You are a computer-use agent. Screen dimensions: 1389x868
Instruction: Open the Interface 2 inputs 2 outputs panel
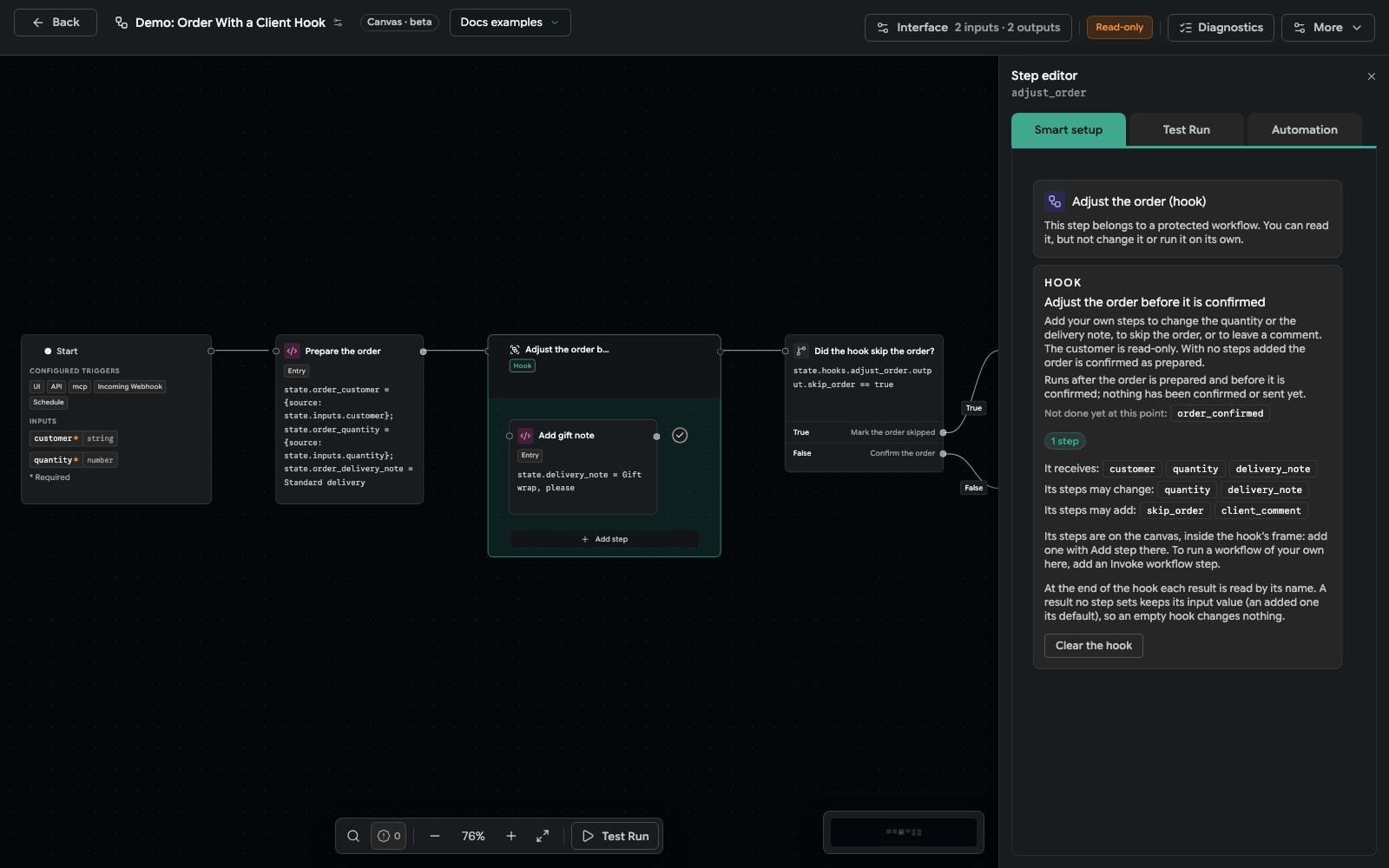(968, 28)
